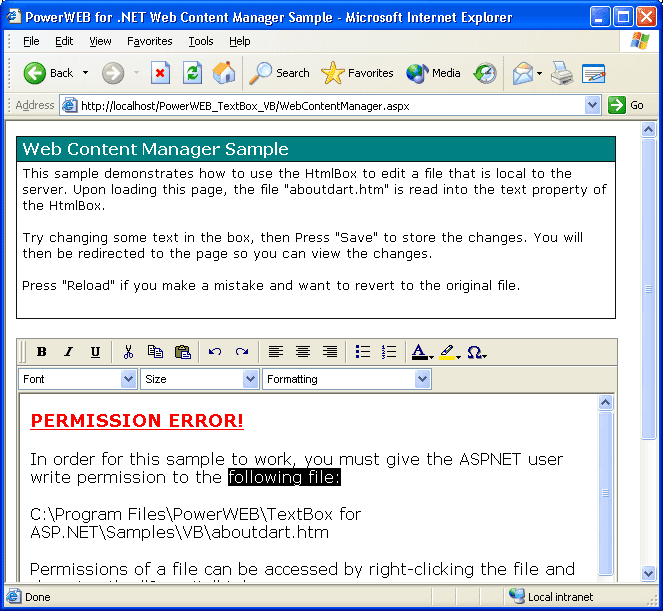The height and width of the screenshot is (611, 663).
Task: Open the Mail dropdown arrow
Action: click(x=540, y=73)
